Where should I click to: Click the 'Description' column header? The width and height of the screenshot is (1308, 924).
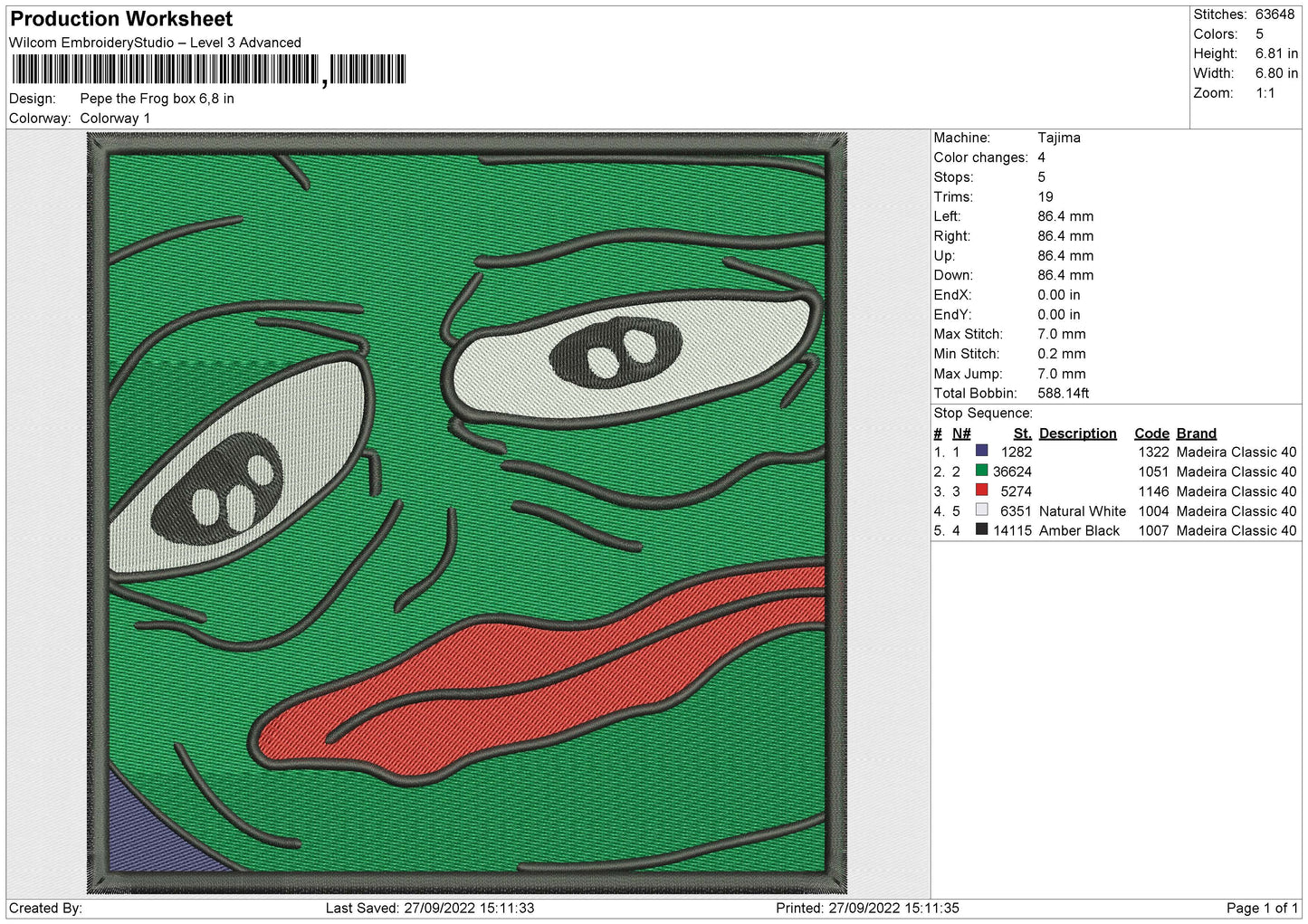tap(1078, 433)
